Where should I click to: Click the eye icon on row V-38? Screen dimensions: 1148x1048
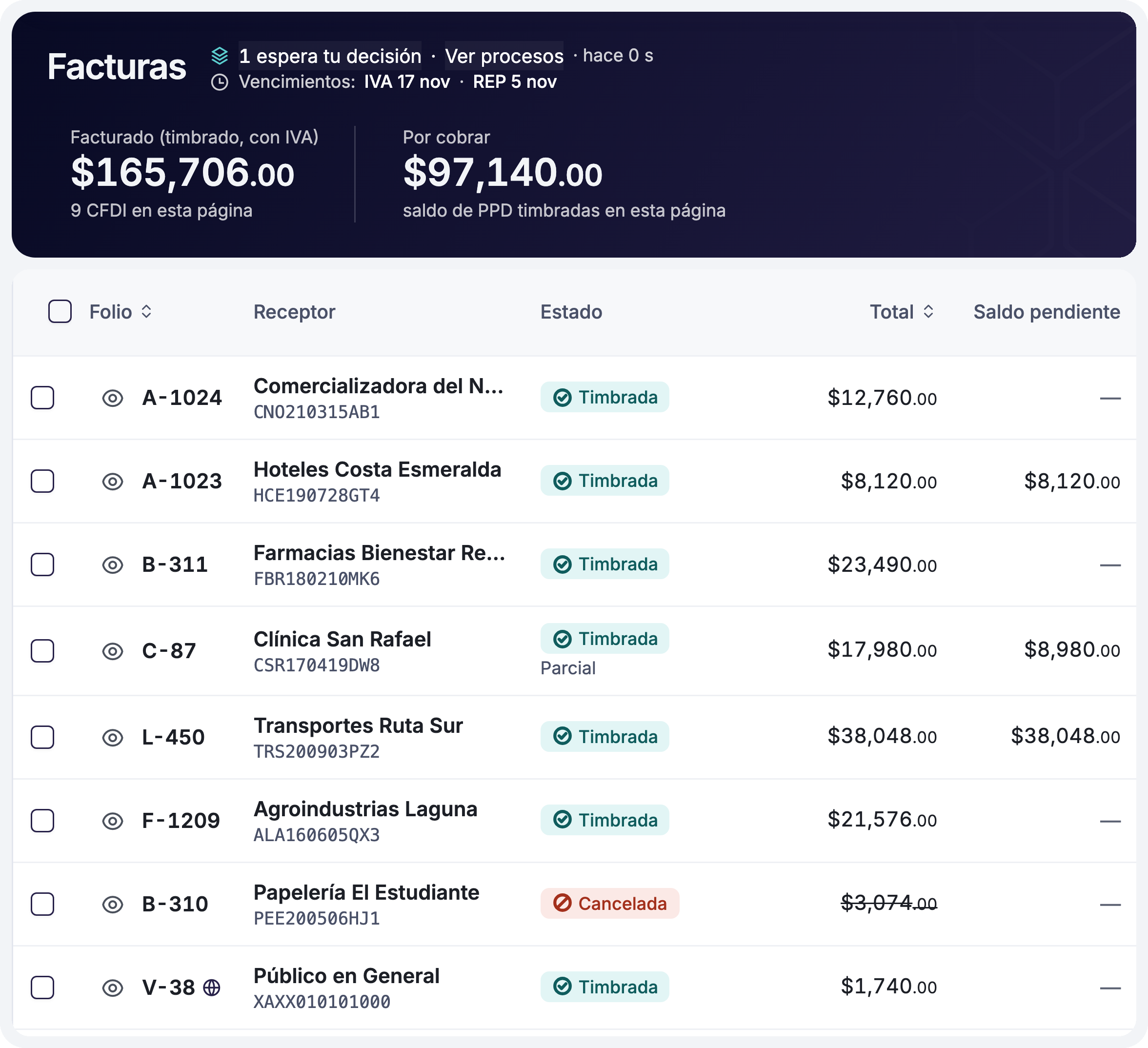113,988
